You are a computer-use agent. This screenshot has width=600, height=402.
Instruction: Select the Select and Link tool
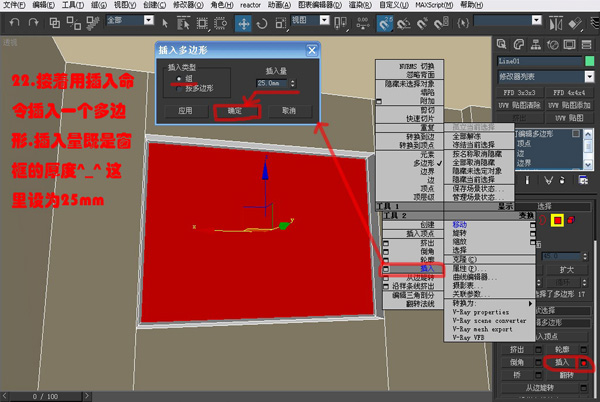55,23
